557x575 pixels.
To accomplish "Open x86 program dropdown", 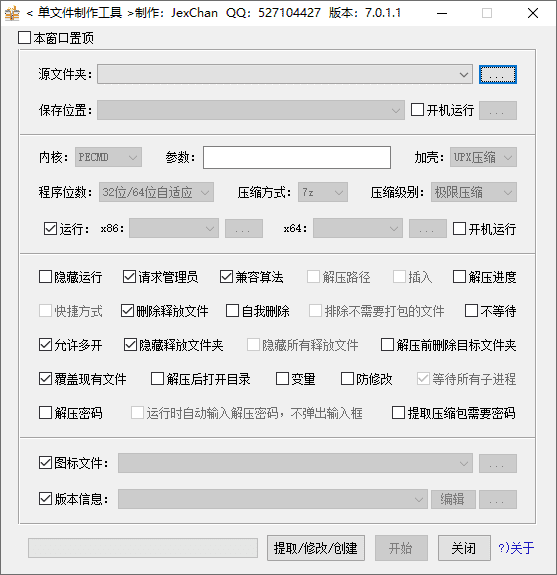I will point(174,228).
